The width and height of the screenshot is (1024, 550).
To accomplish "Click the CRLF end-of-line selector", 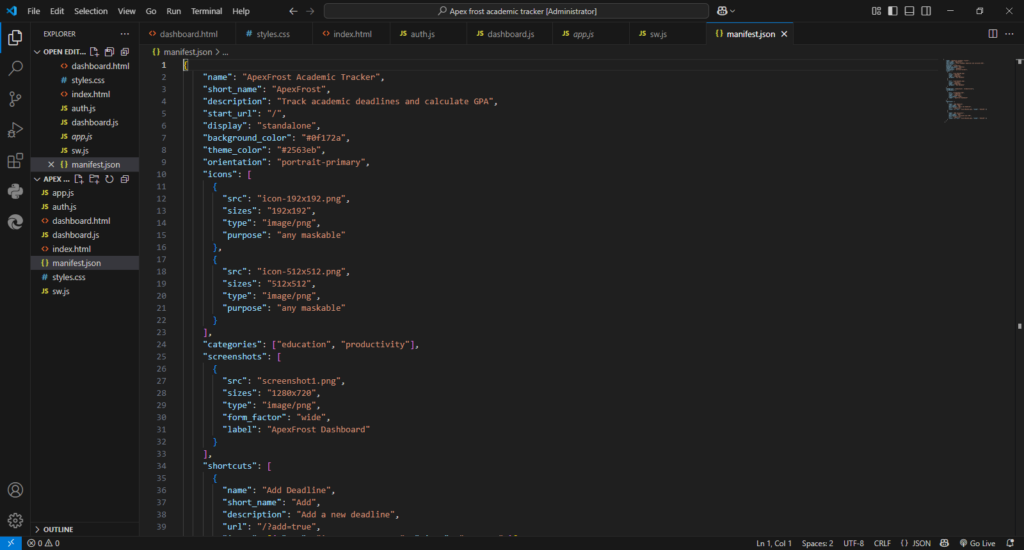I will pos(882,543).
